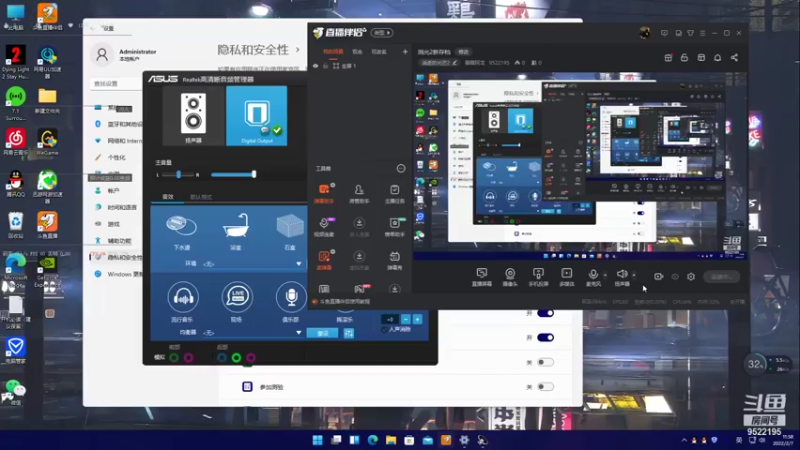The height and width of the screenshot is (450, 800).
Task: Open streaming app settings gear icon
Action: tap(691, 277)
